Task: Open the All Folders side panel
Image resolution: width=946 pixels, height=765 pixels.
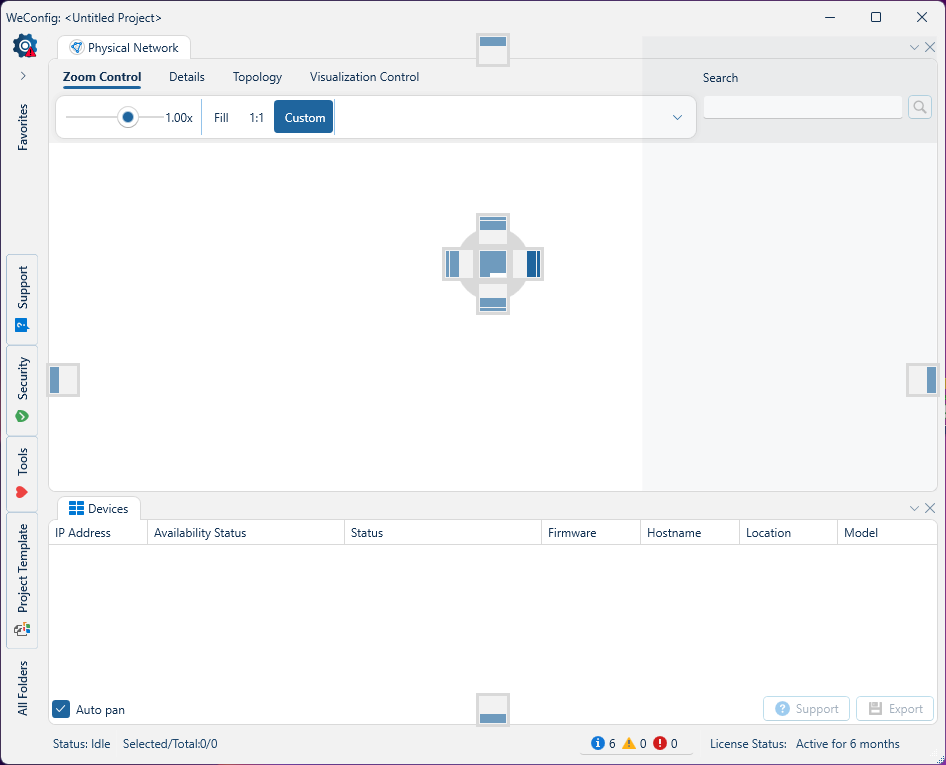Action: tap(22, 688)
